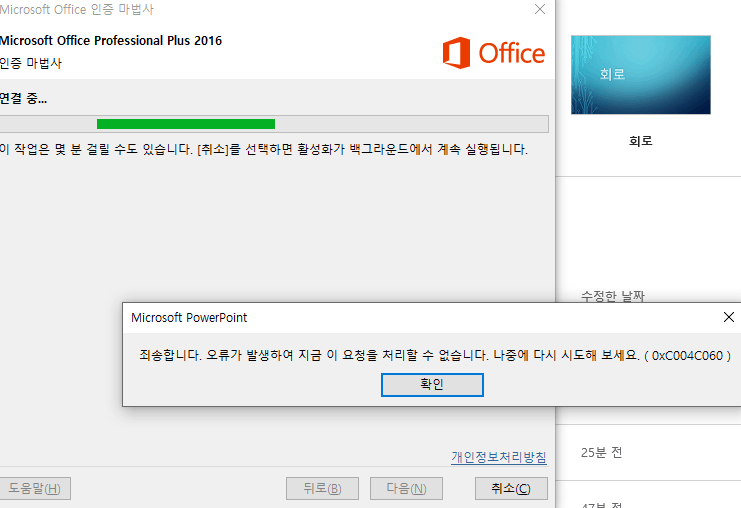This screenshot has width=741, height=508.
Task: Close the Office 인증 마법사 window
Action: pos(540,9)
